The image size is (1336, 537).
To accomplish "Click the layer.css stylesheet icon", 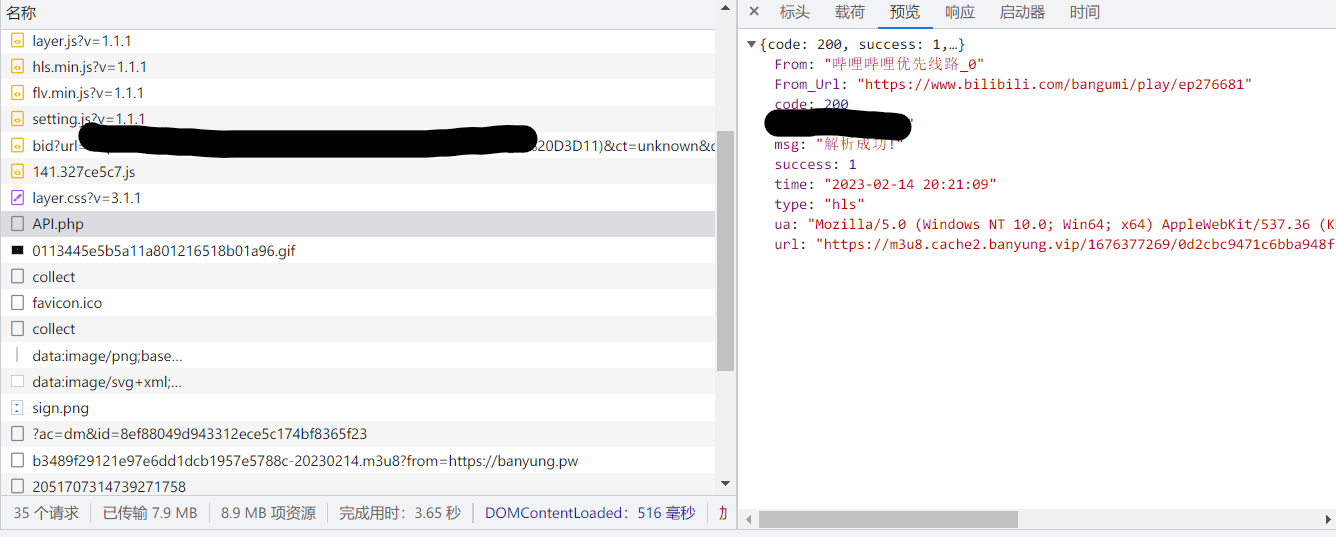I will 17,198.
